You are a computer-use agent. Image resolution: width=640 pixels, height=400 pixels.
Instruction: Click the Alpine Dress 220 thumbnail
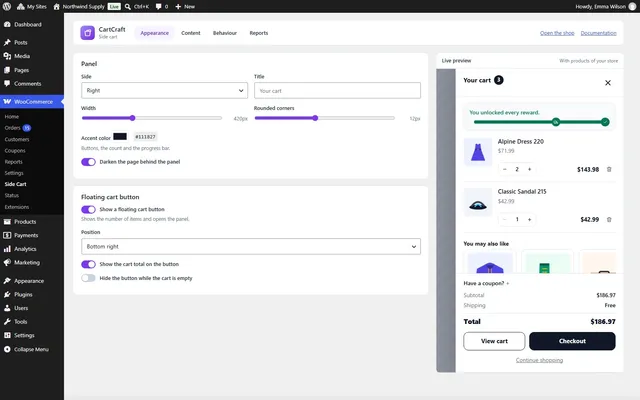(478, 152)
